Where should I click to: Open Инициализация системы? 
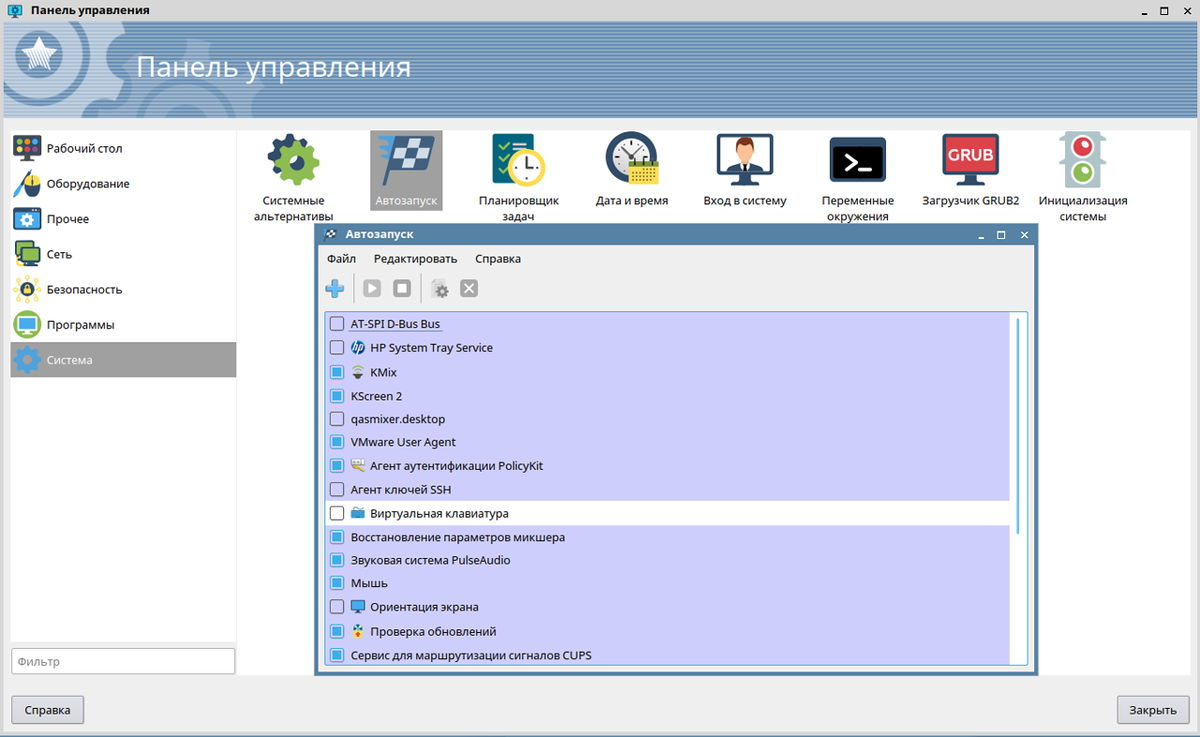1084,160
